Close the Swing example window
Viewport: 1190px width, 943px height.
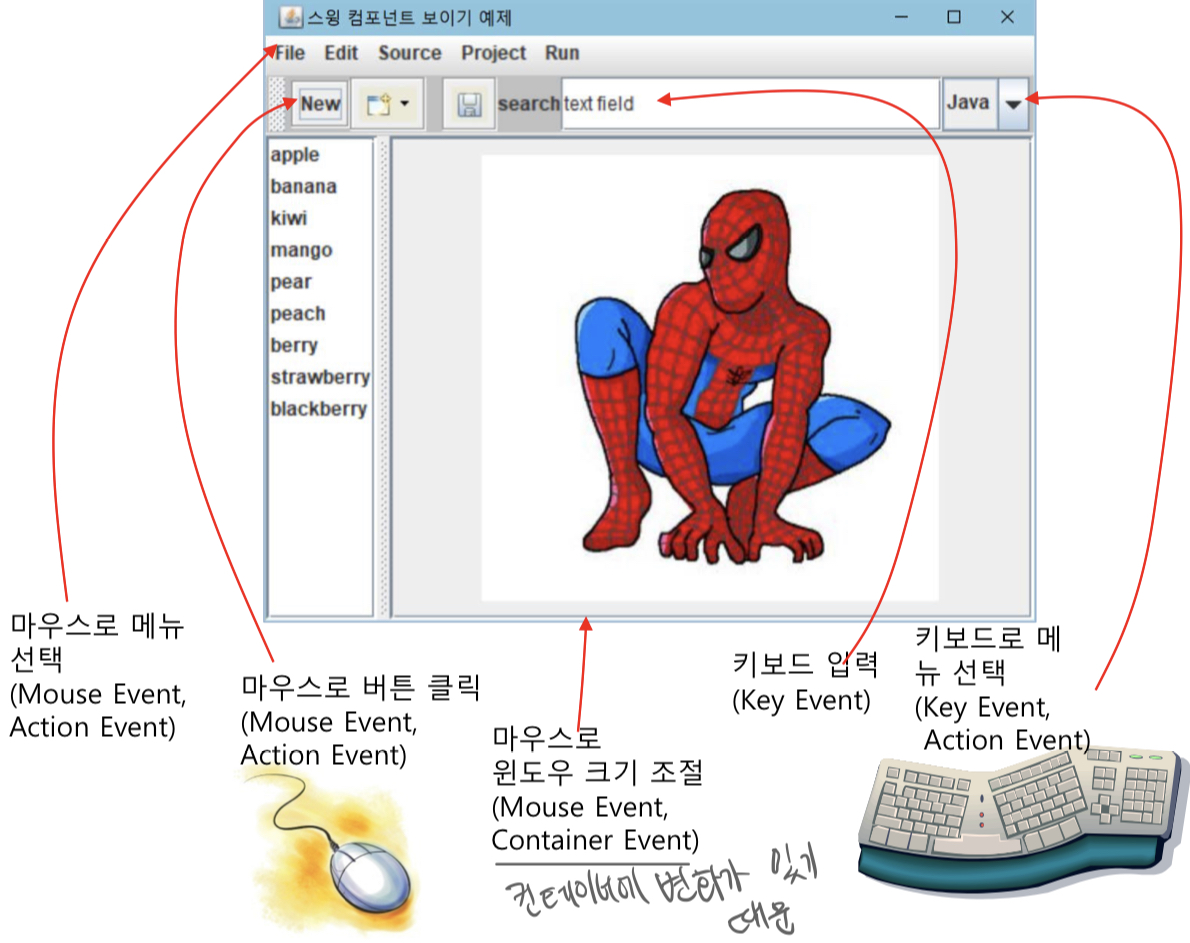[x=1007, y=17]
